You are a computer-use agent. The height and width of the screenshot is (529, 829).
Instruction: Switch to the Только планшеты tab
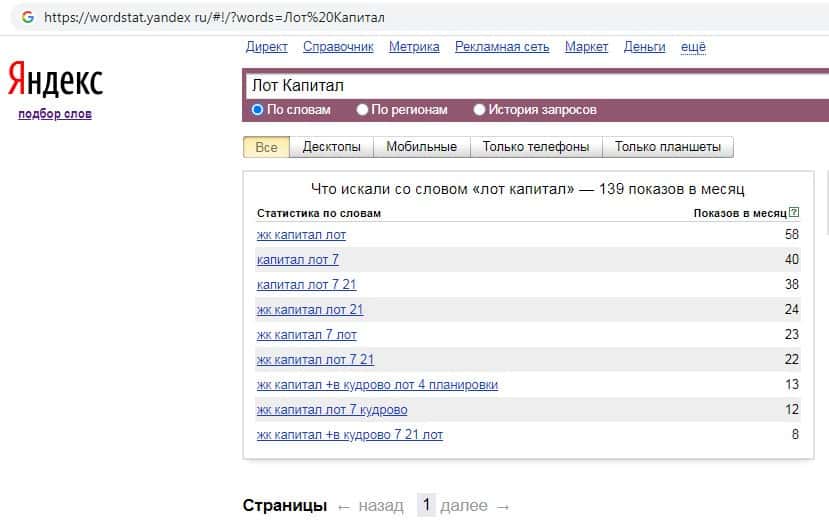point(668,147)
